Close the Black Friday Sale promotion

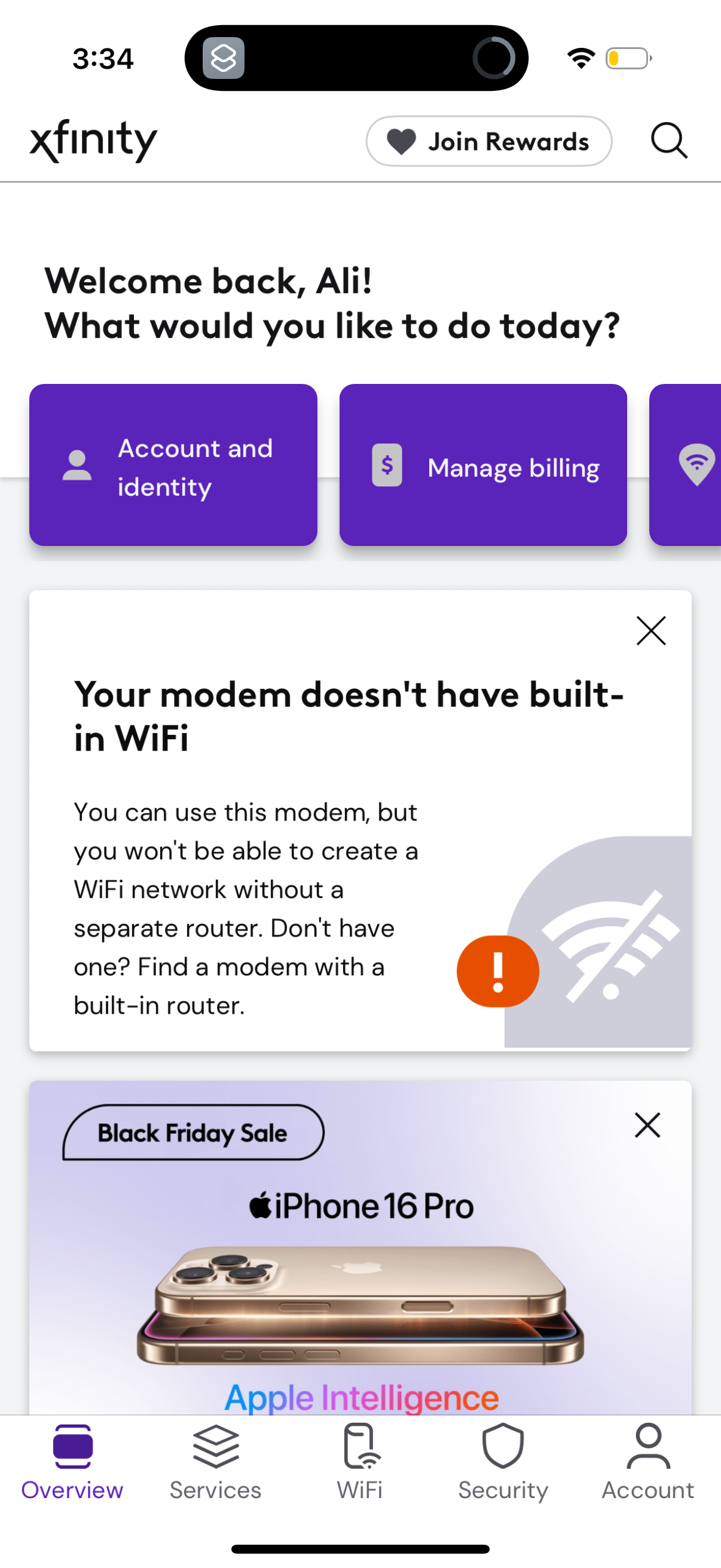(x=647, y=1125)
